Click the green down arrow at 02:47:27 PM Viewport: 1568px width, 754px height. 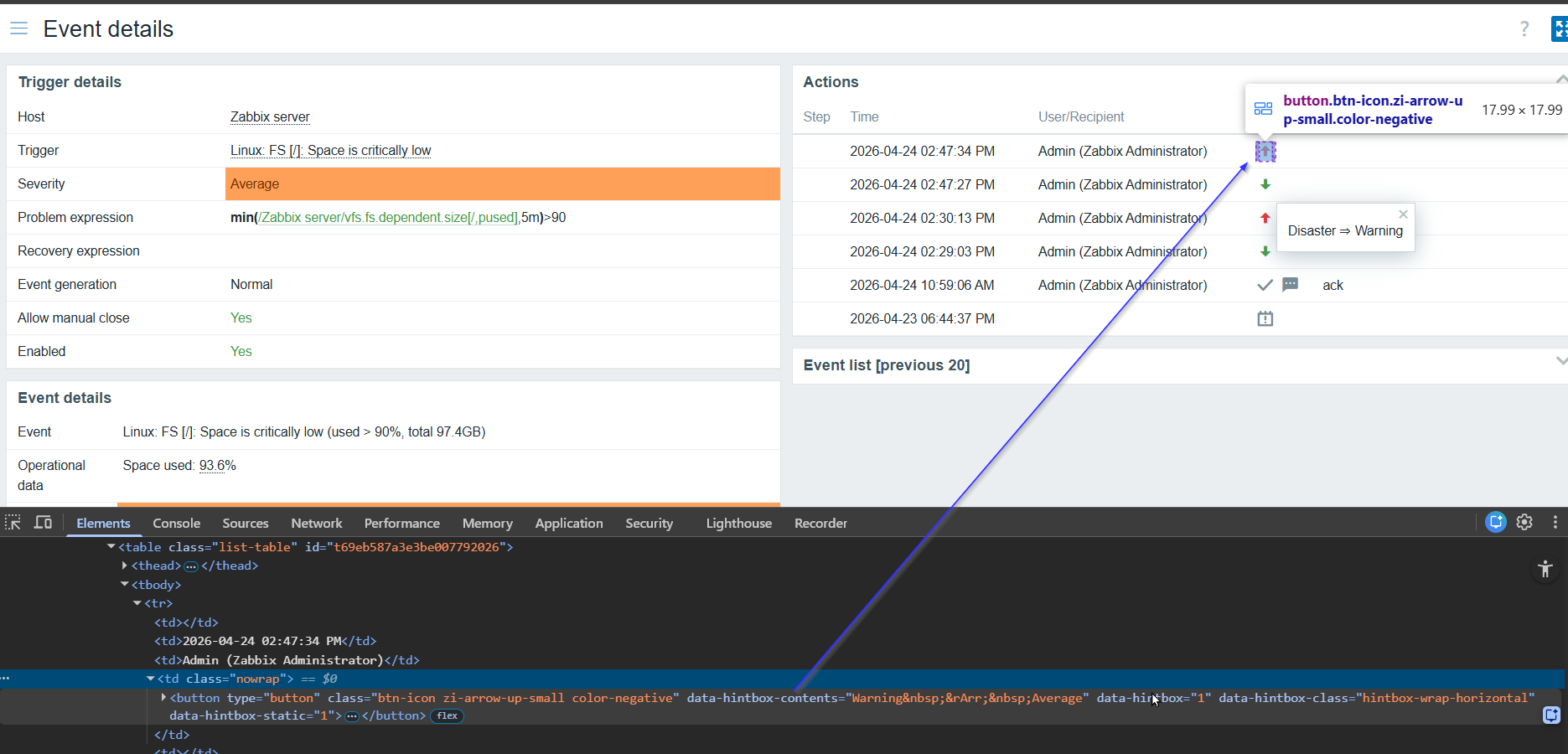pyautogui.click(x=1265, y=184)
